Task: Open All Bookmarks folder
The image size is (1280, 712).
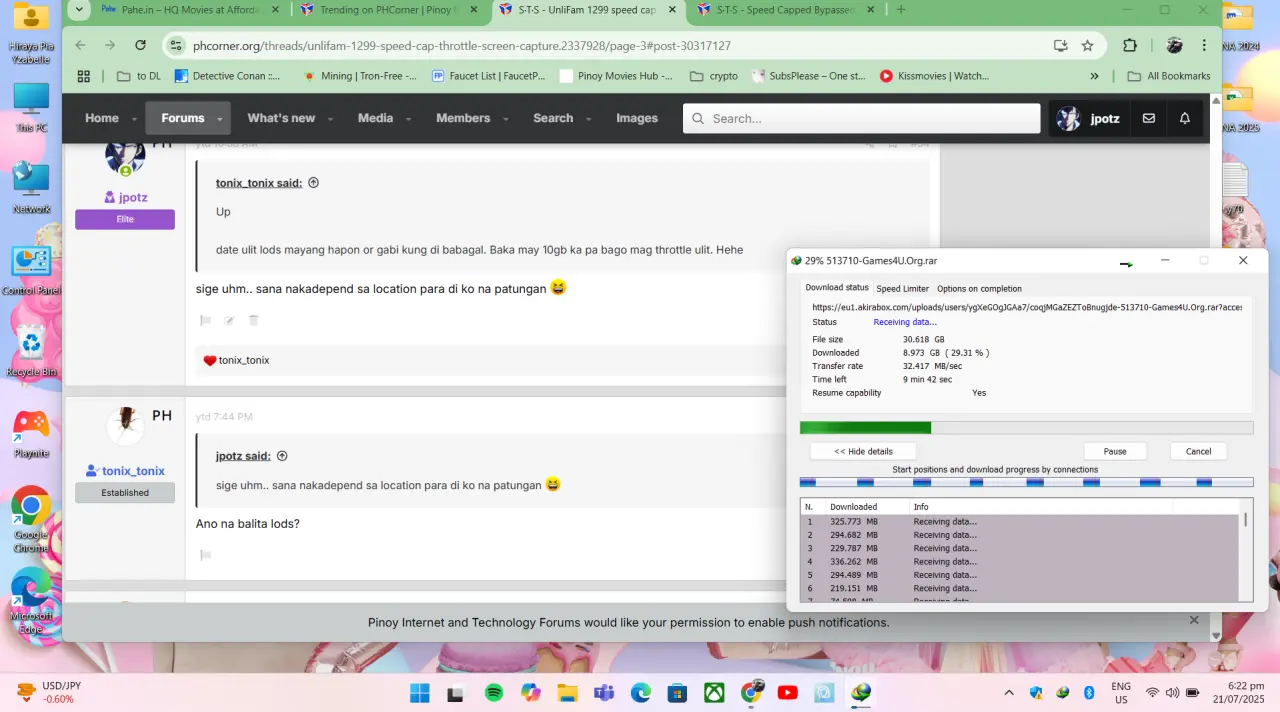Action: (x=1168, y=76)
